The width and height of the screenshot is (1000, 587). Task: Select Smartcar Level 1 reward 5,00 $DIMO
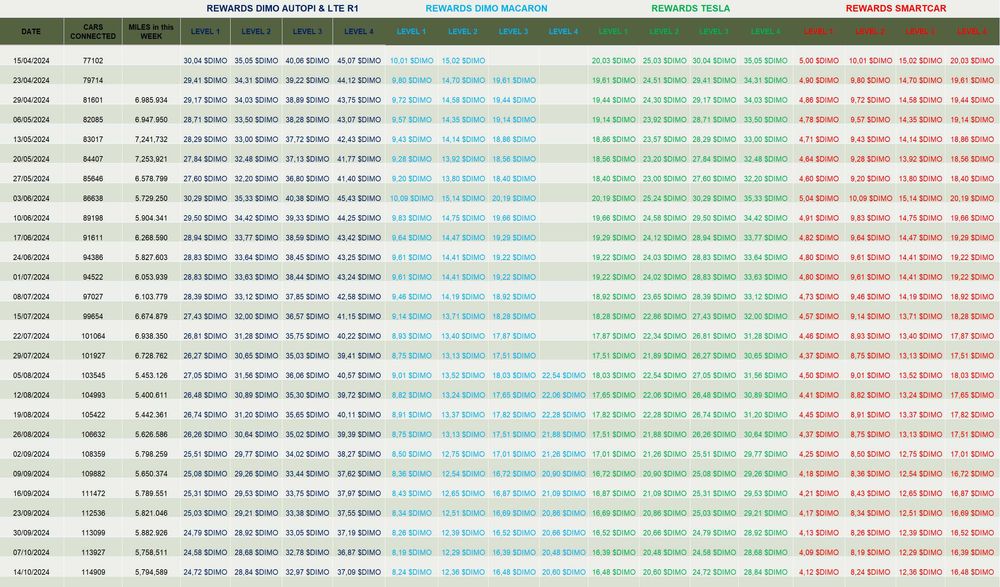coord(819,61)
